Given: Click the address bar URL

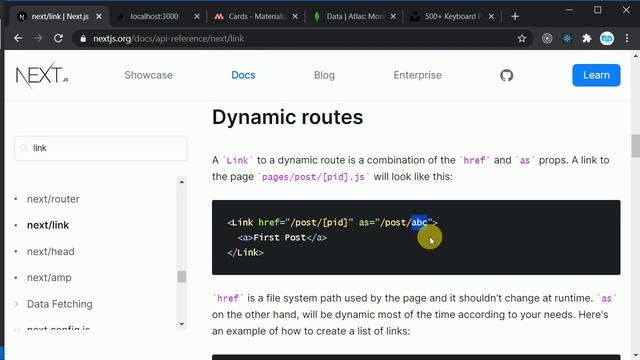Looking at the screenshot, I should click(x=168, y=38).
